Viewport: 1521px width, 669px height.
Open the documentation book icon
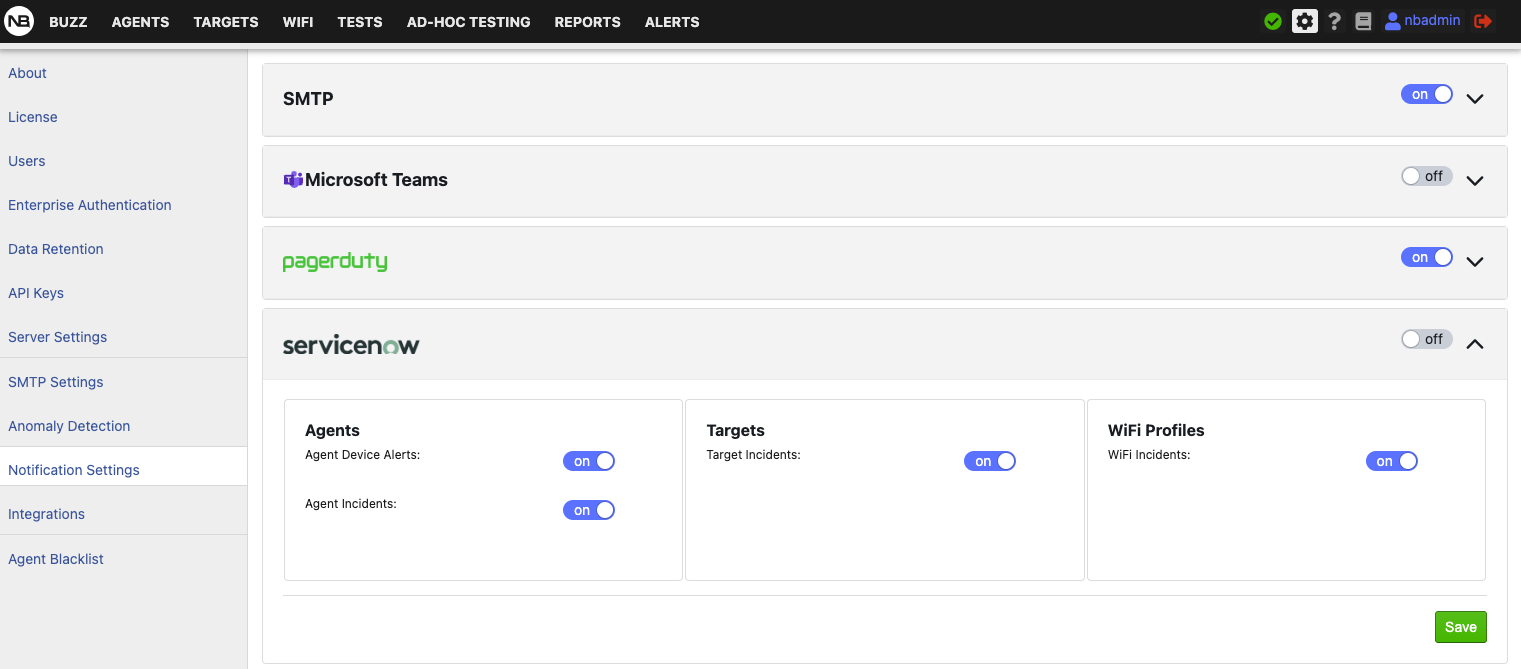(1363, 21)
